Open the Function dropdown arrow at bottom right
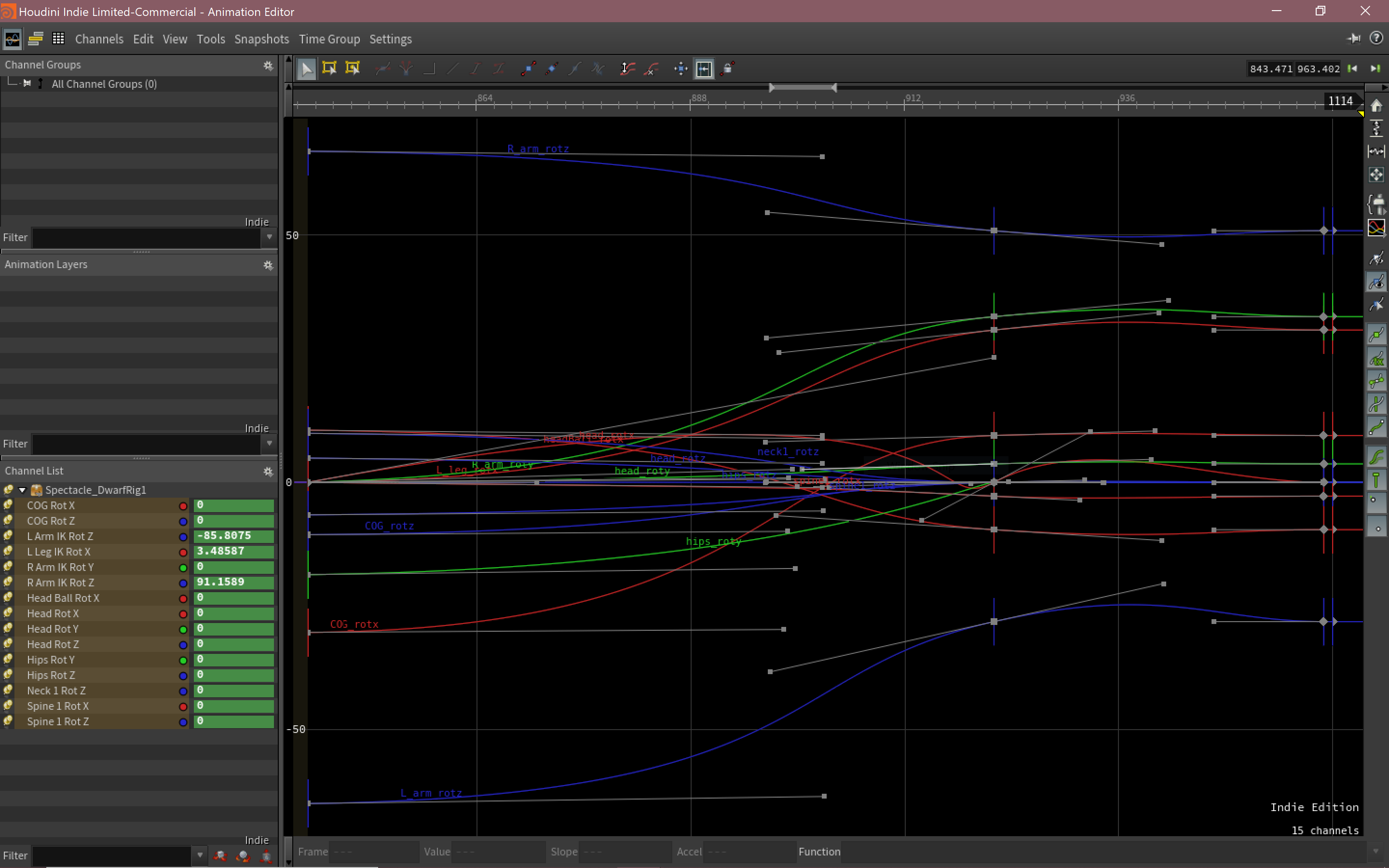The height and width of the screenshot is (868, 1389). coord(1376,851)
